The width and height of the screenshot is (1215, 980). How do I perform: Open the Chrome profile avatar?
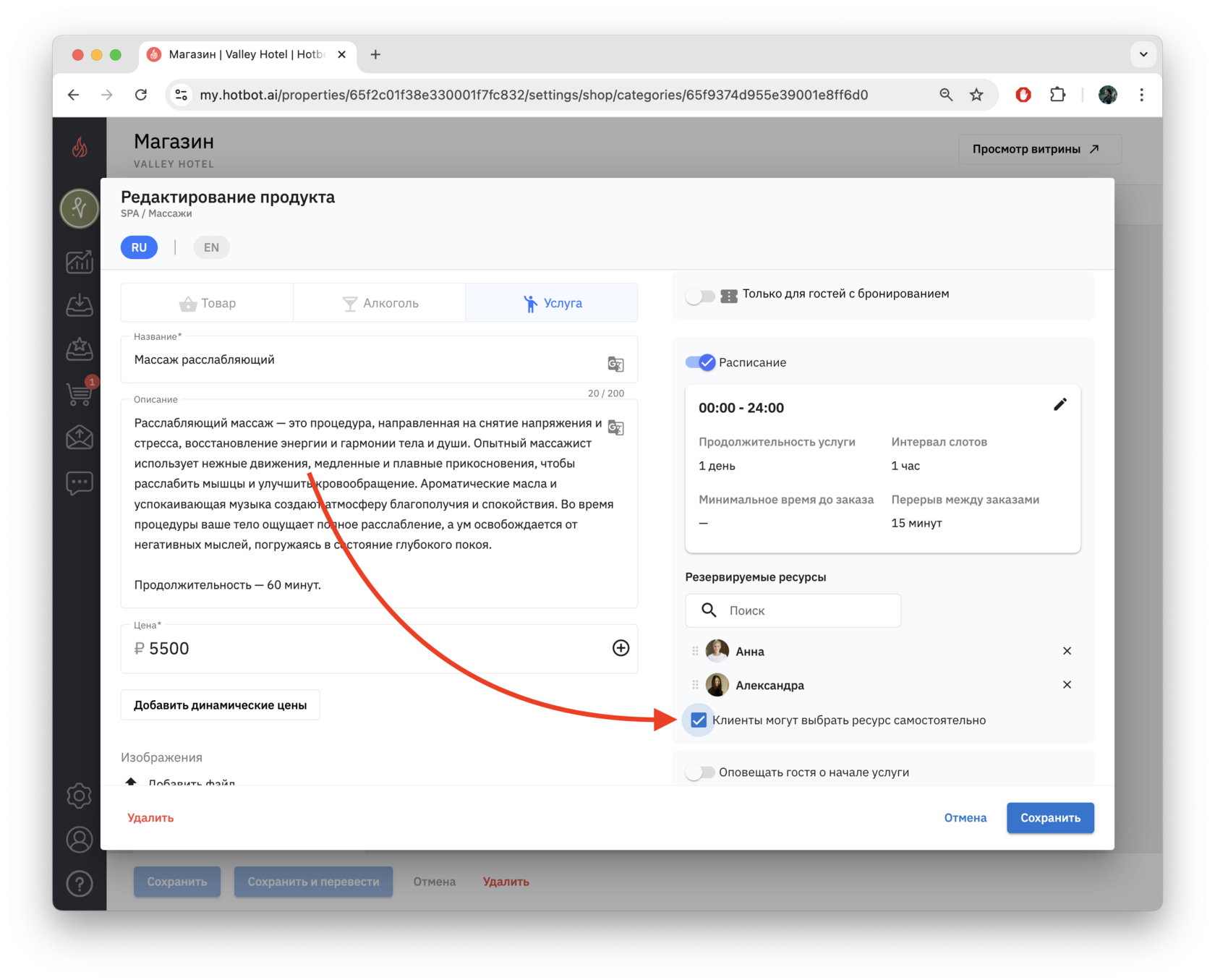click(1107, 95)
